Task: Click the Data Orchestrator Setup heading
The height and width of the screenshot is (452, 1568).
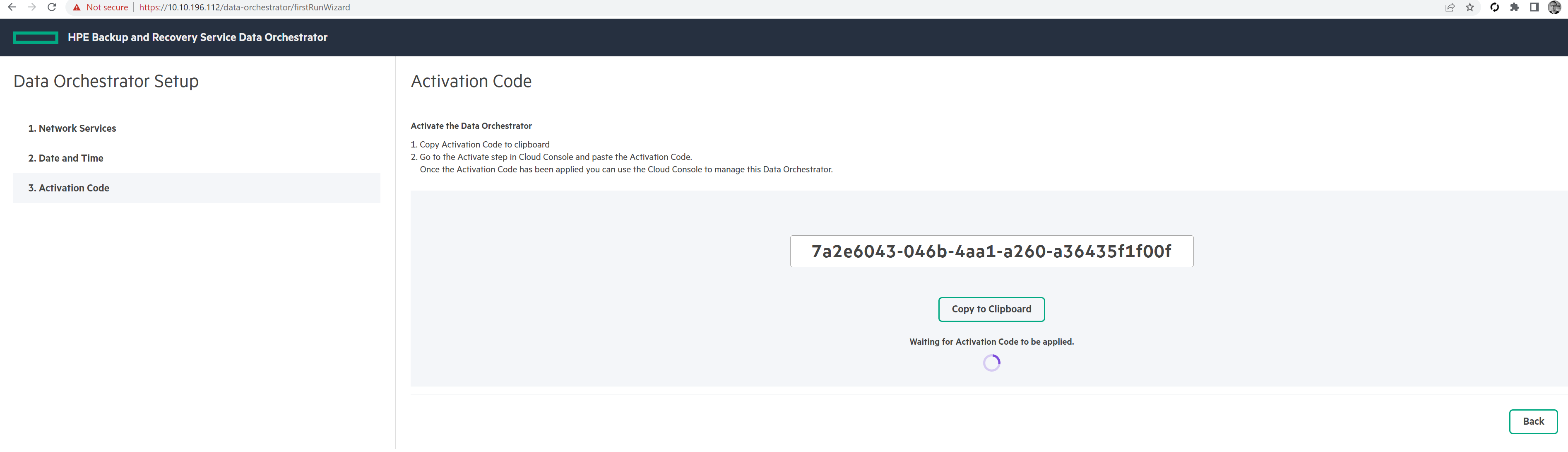Action: click(x=106, y=82)
